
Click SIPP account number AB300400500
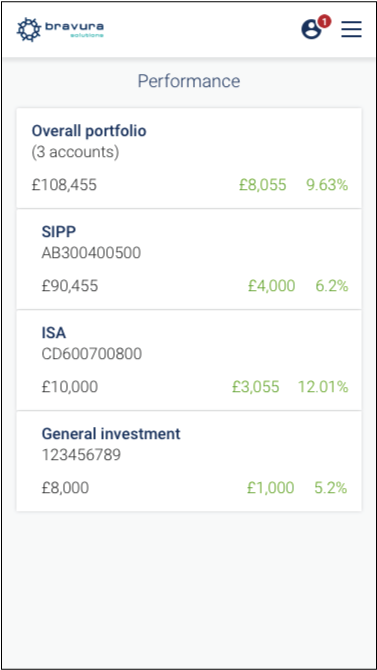pyautogui.click(x=91, y=253)
